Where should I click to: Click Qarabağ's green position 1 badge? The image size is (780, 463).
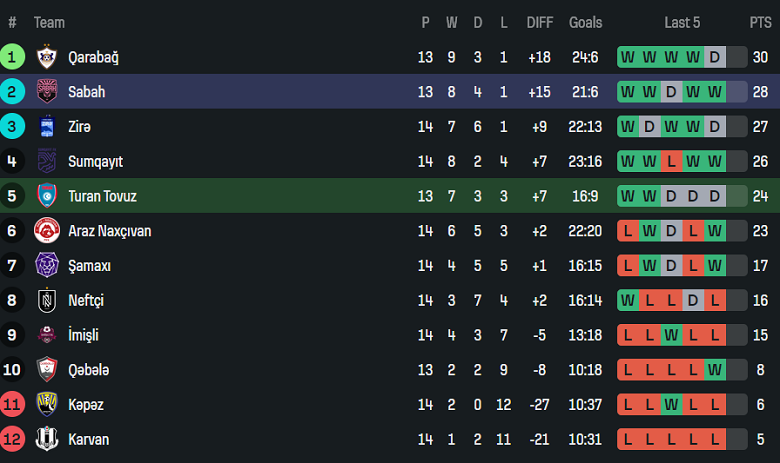pyautogui.click(x=13, y=57)
